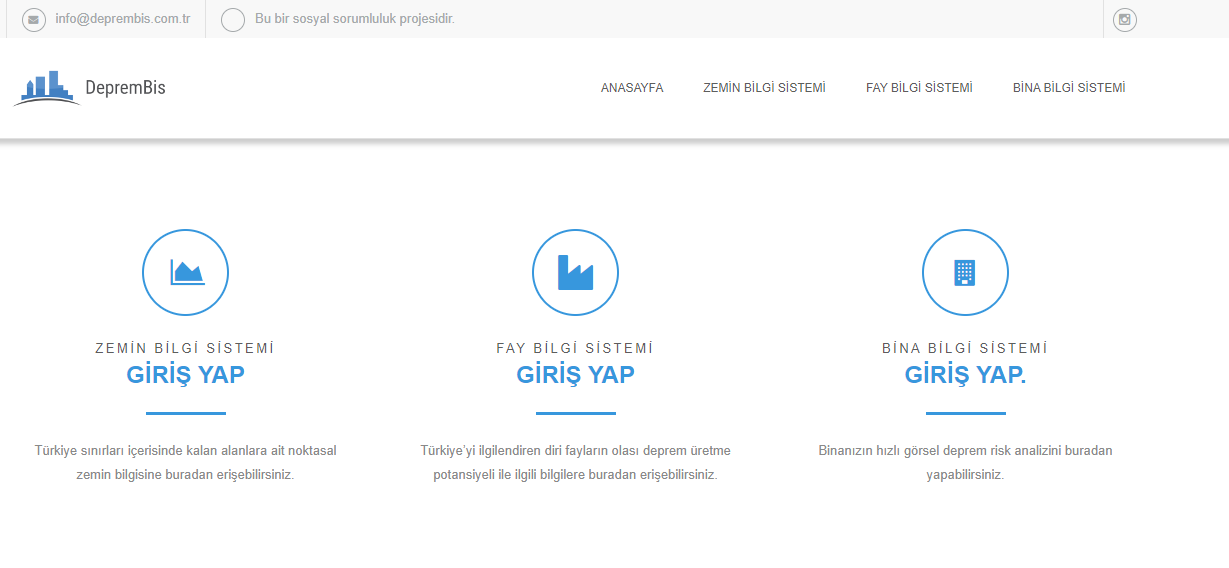Image resolution: width=1229 pixels, height=568 pixels.
Task: Click the DepremBis site name text
Action: 125,88
